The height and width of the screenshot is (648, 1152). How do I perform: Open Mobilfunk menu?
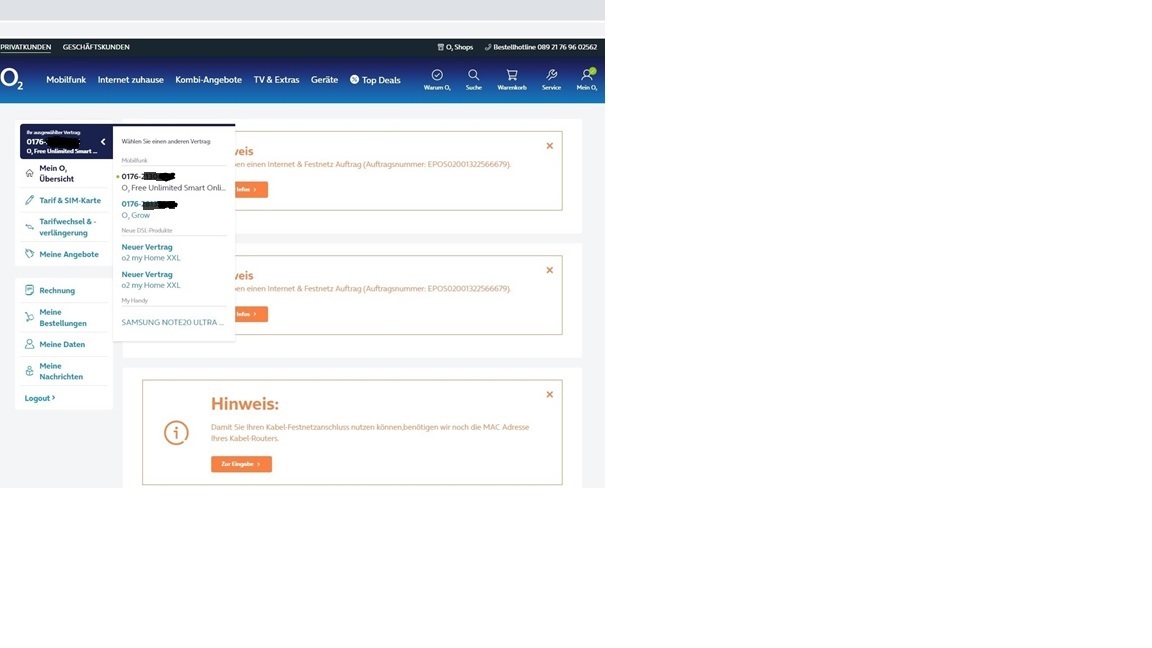coord(66,79)
